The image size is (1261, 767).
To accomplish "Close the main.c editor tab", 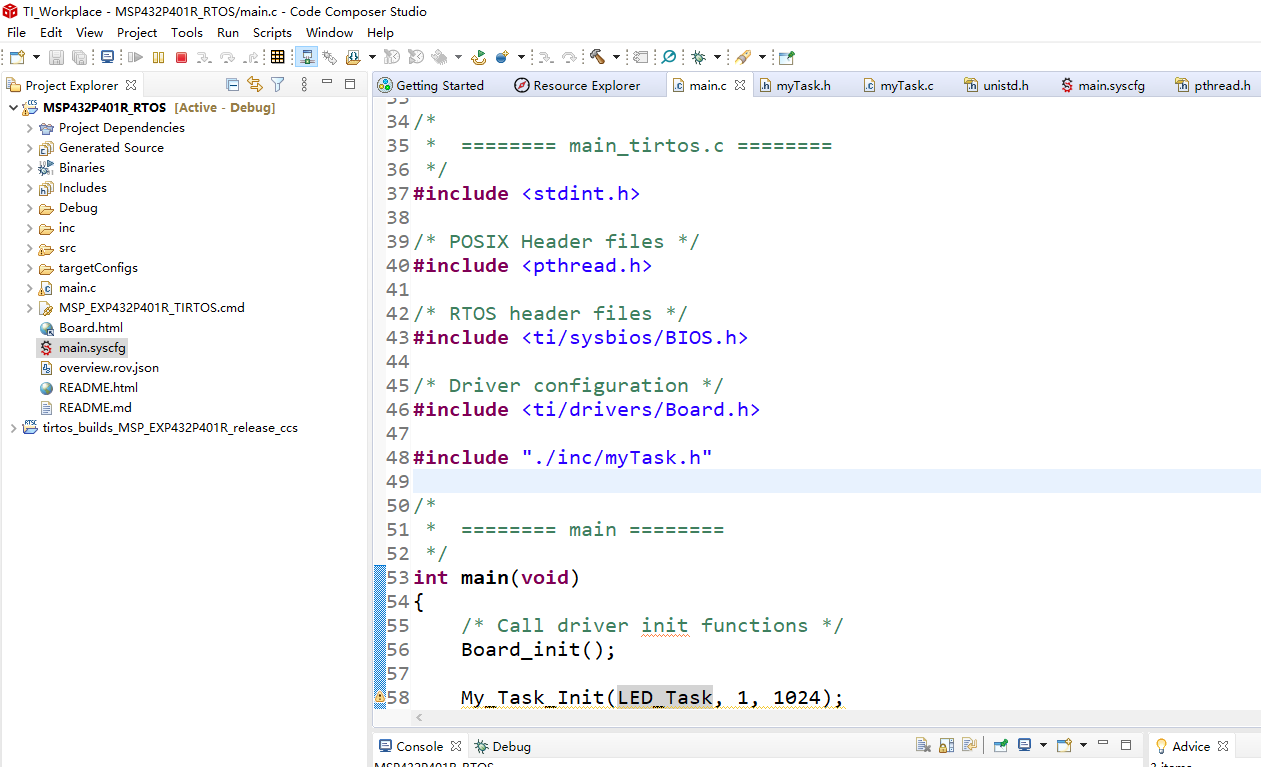I will point(740,85).
